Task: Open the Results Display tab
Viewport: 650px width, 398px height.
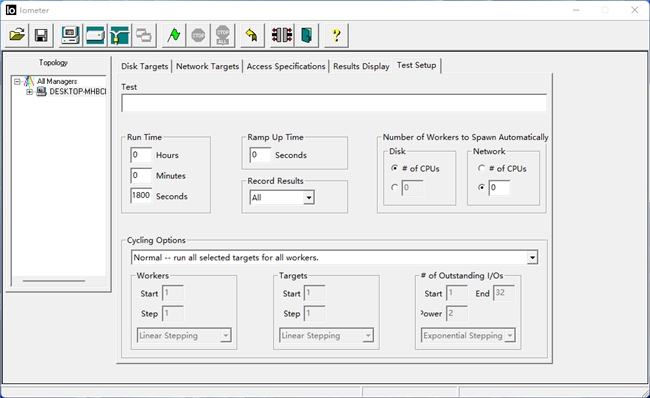Action: coord(361,66)
